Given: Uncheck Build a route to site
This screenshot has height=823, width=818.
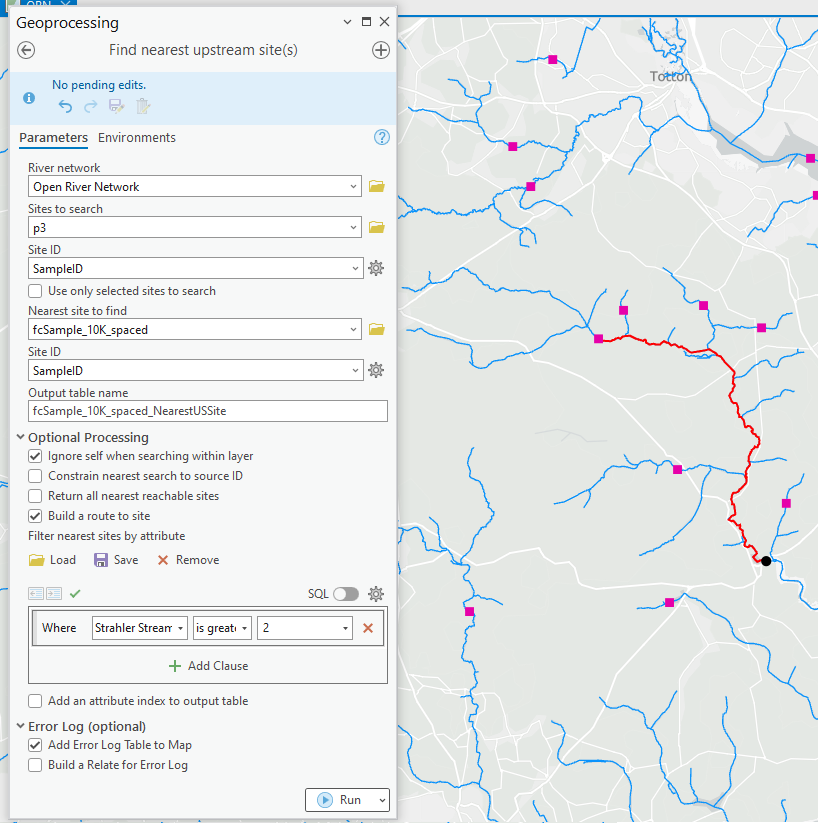Looking at the screenshot, I should (x=36, y=516).
